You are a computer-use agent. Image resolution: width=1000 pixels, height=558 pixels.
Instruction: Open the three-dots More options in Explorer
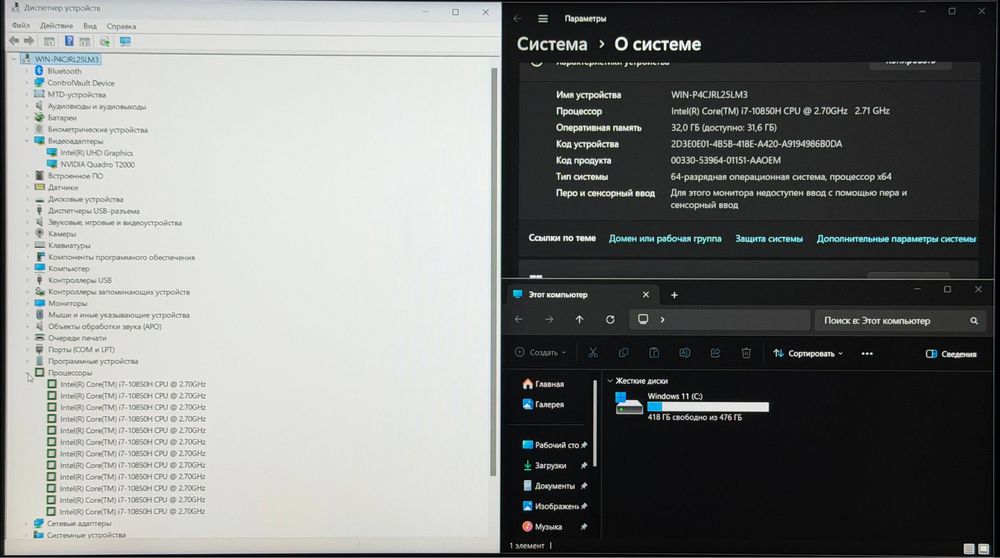867,353
